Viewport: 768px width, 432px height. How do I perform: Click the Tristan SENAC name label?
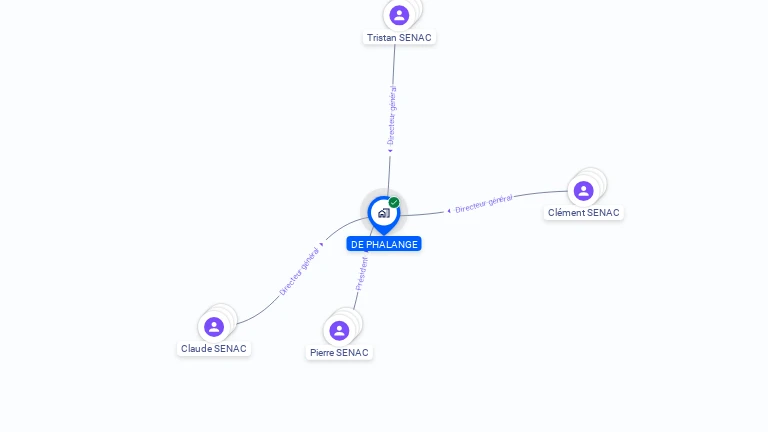399,38
